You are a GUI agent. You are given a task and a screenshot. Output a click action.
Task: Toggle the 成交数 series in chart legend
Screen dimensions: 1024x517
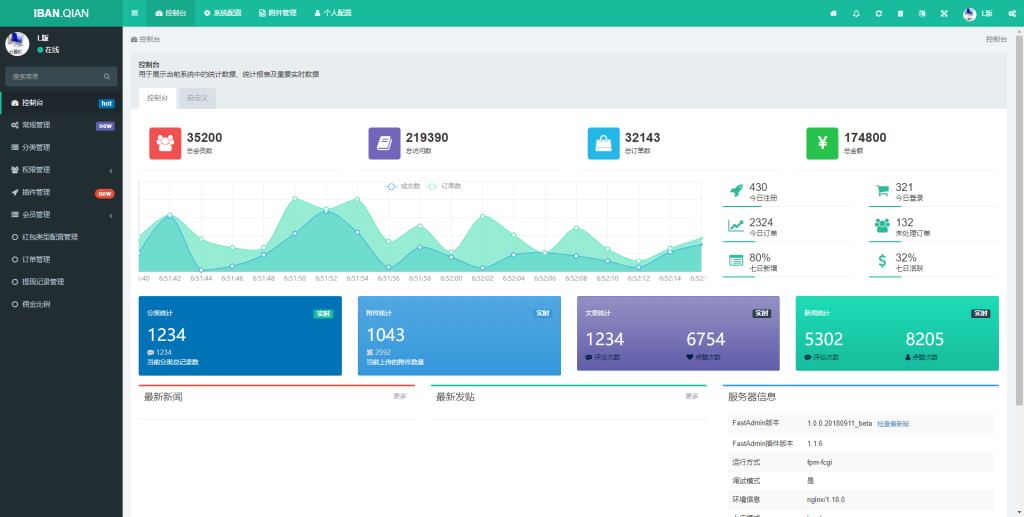[403, 186]
